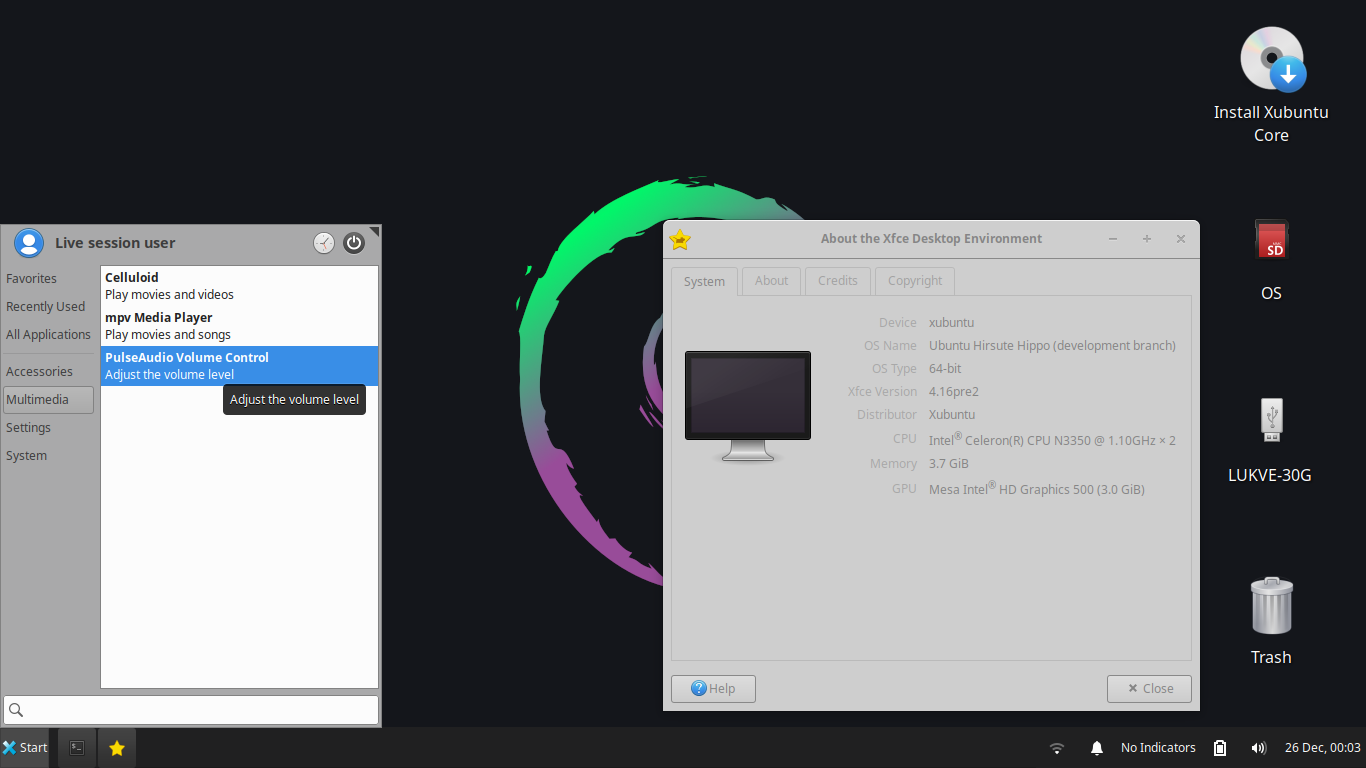
Task: Click the Start menu button
Action: click(25, 747)
